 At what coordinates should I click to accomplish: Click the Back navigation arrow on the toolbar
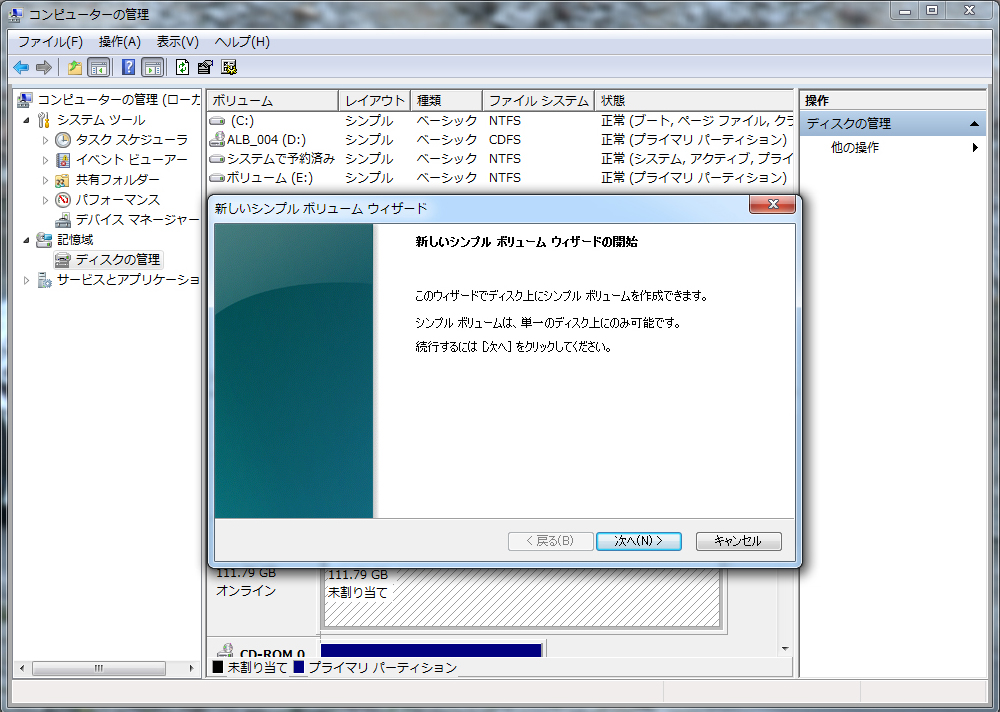tap(22, 67)
